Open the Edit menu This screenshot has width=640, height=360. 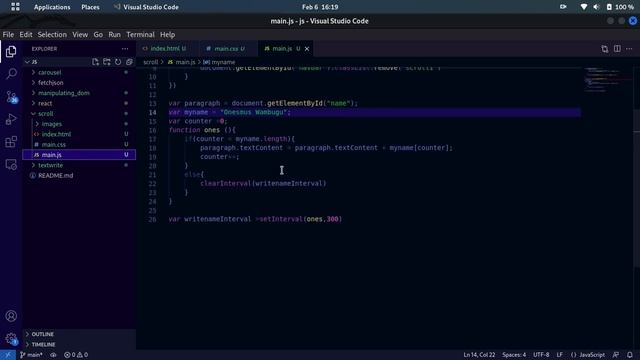[26, 35]
